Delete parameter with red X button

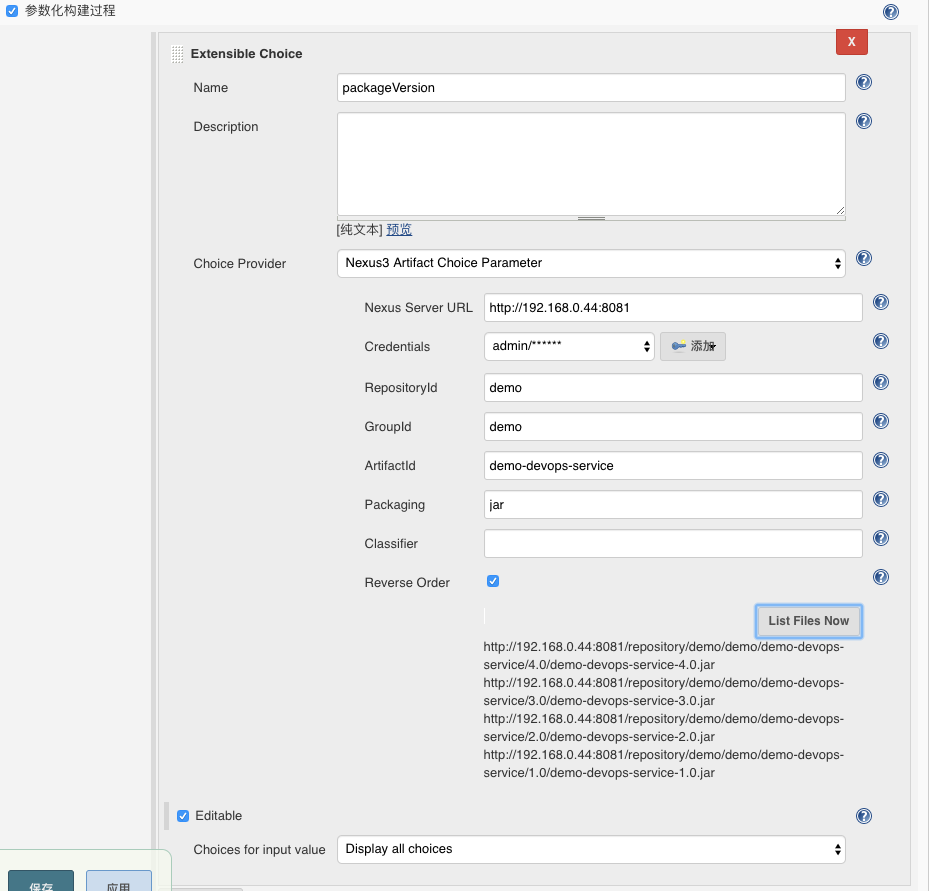851,42
